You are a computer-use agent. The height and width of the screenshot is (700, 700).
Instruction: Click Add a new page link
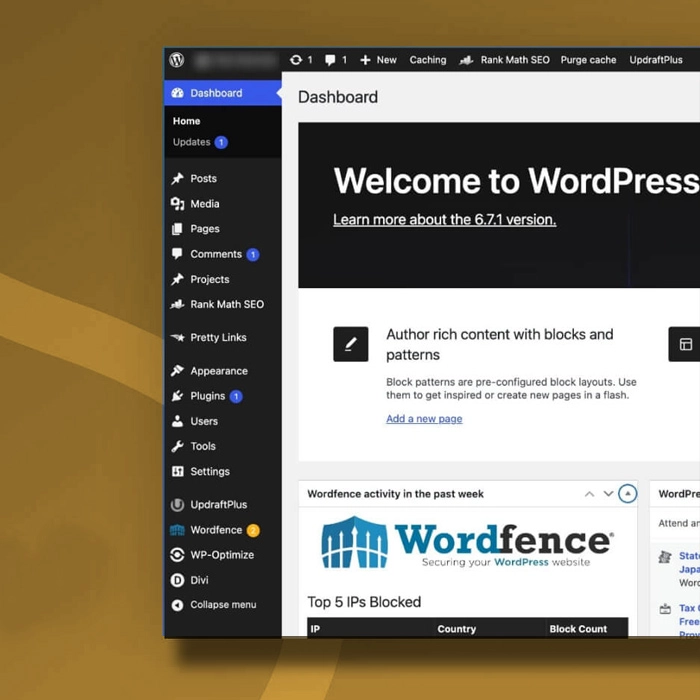424,419
